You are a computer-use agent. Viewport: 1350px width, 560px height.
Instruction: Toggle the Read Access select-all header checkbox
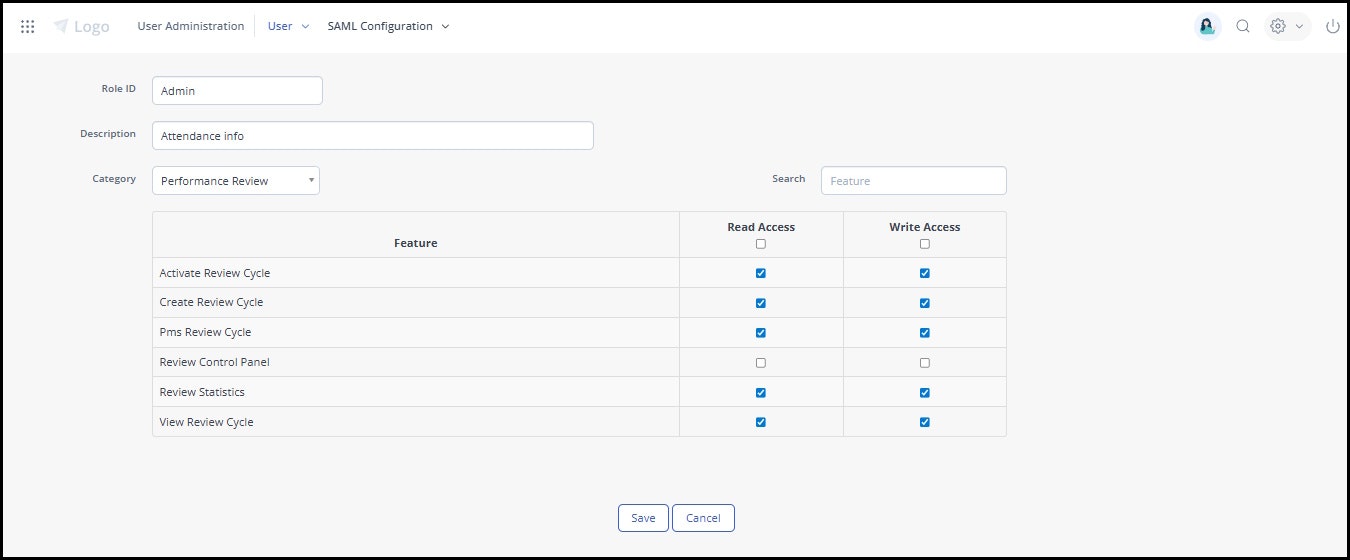761,244
